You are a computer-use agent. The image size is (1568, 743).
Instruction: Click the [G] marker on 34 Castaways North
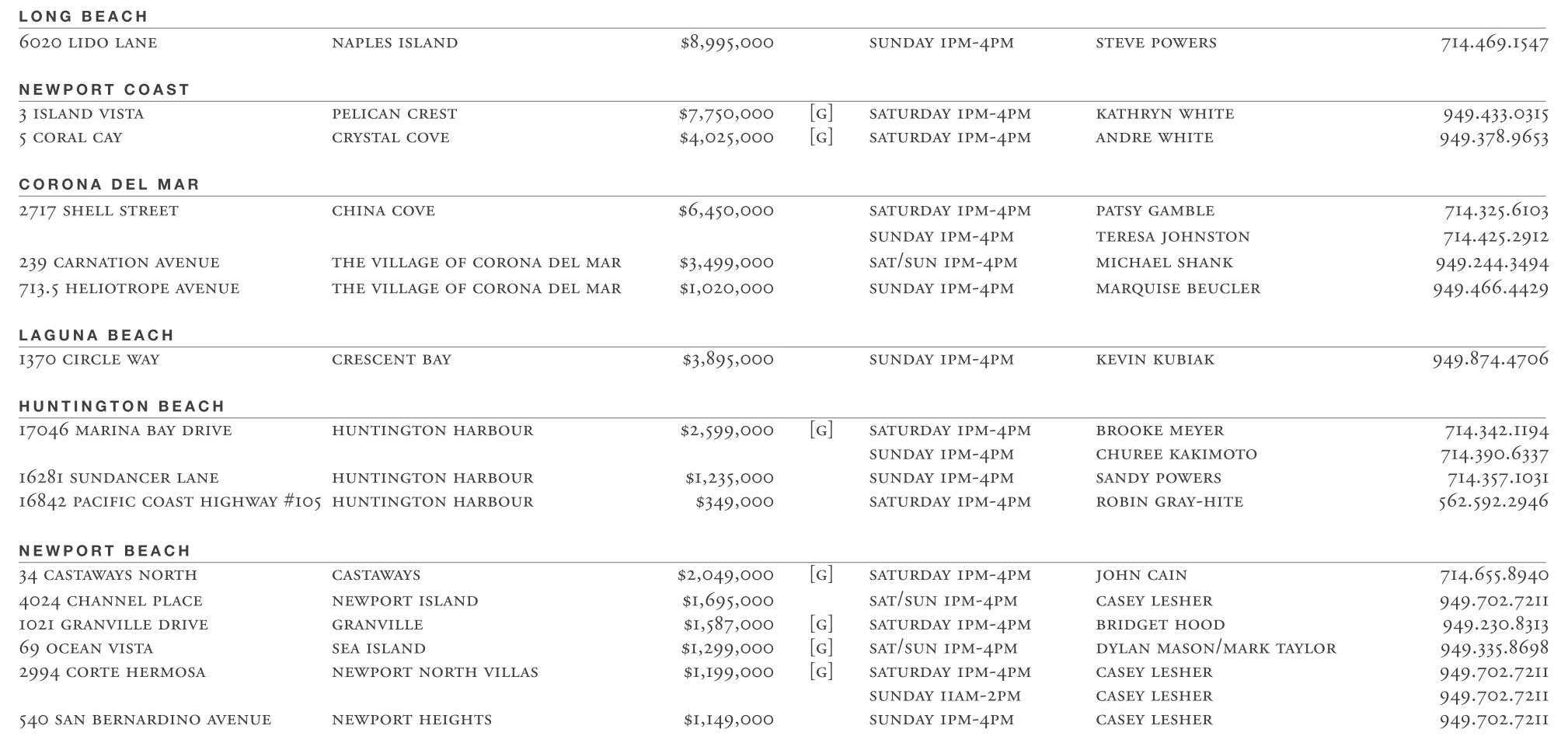[x=821, y=575]
